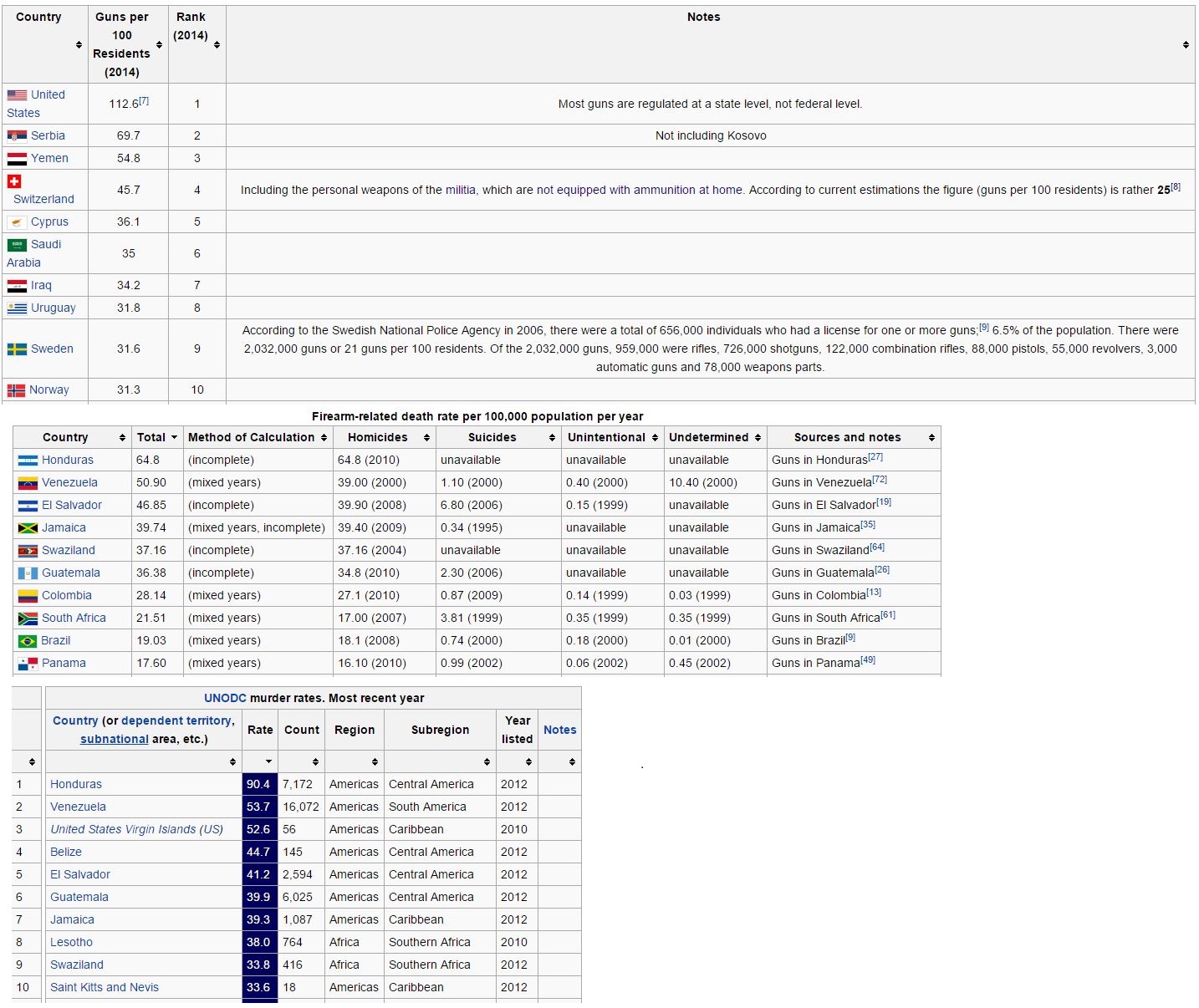Sort death rate table by Method of Calculation
The width and height of the screenshot is (1199, 1008).
click(324, 437)
